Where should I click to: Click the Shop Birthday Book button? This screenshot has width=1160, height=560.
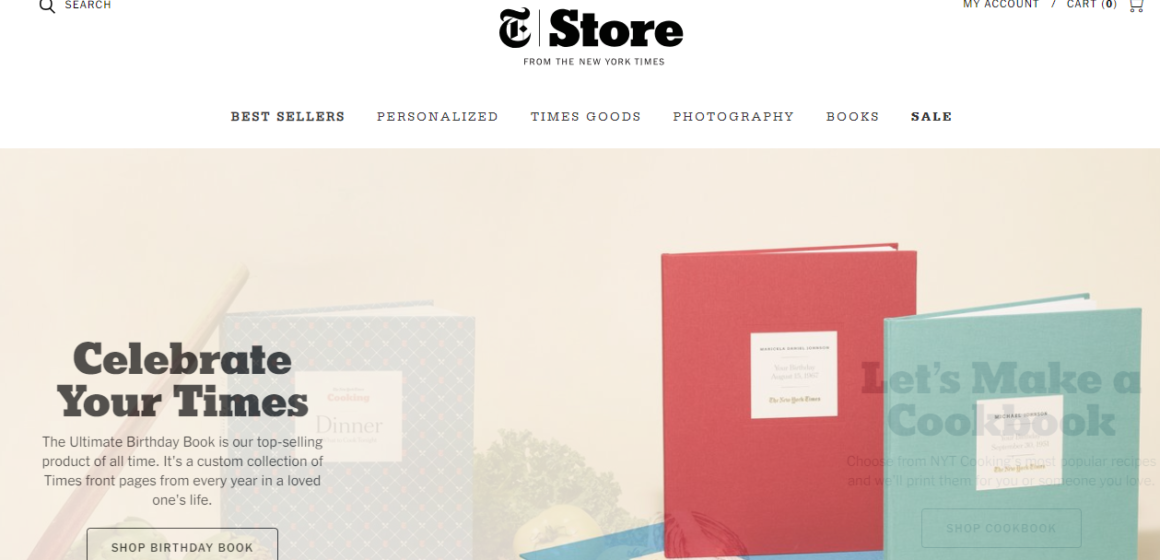[182, 544]
